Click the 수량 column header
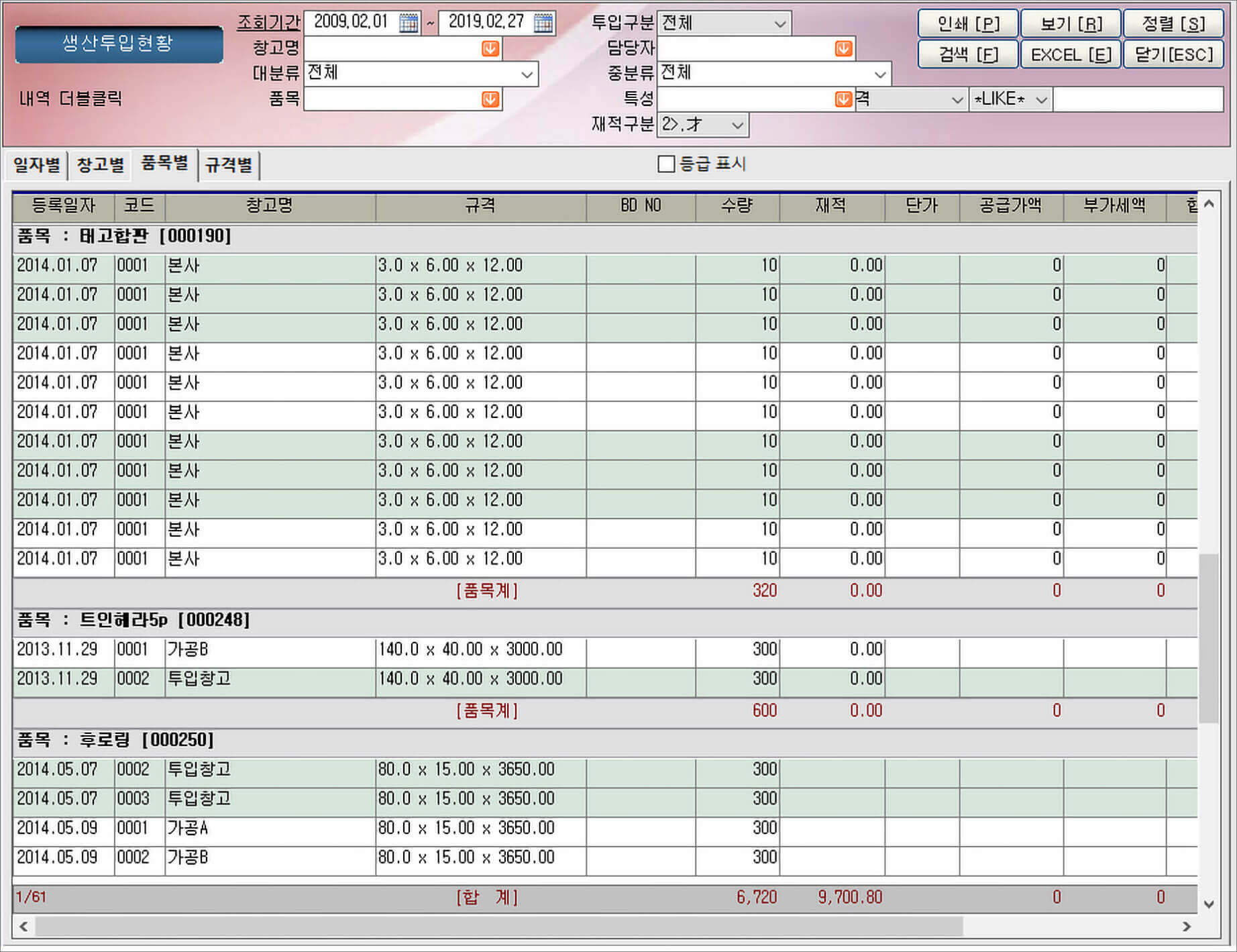 [x=737, y=206]
